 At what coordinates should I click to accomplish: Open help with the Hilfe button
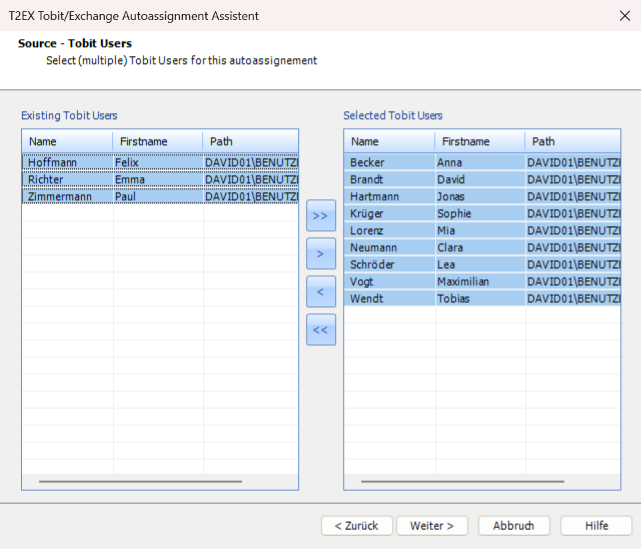coord(596,526)
